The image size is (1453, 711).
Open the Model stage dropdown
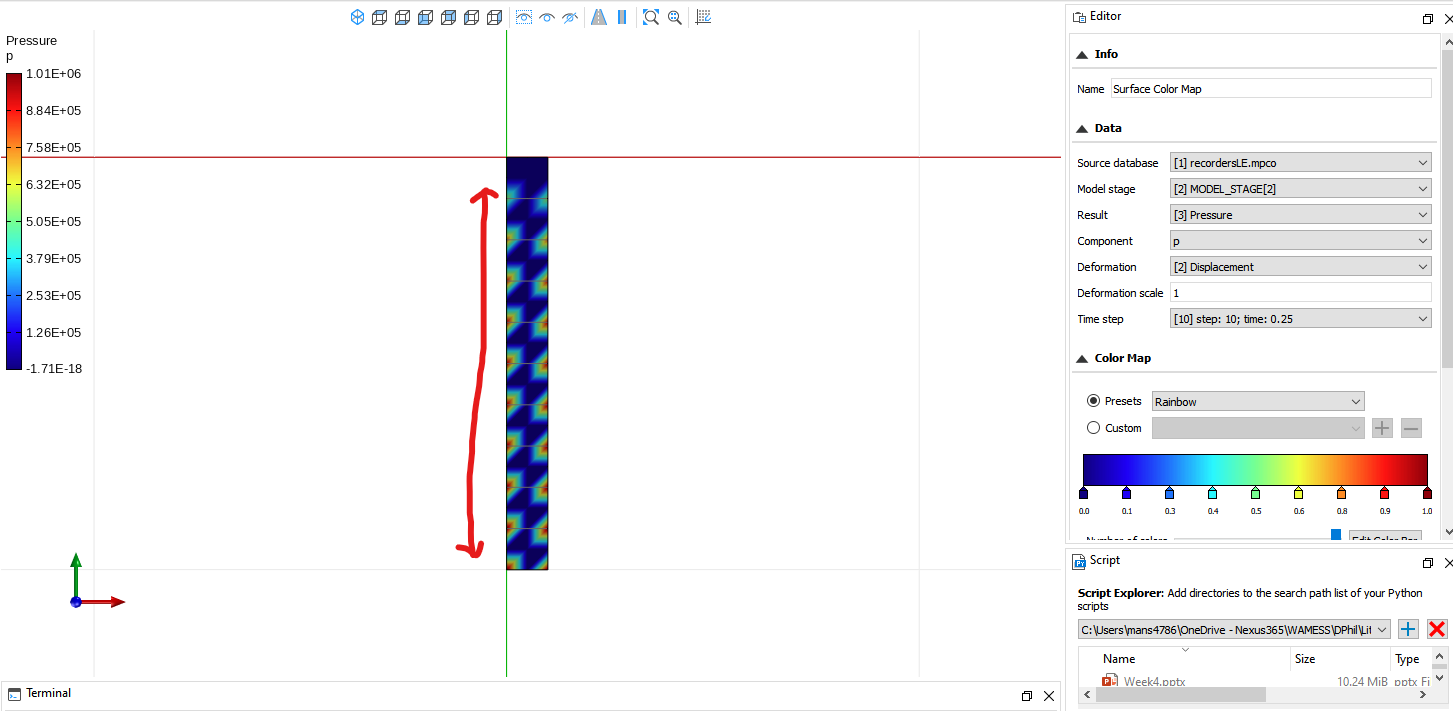click(1301, 189)
